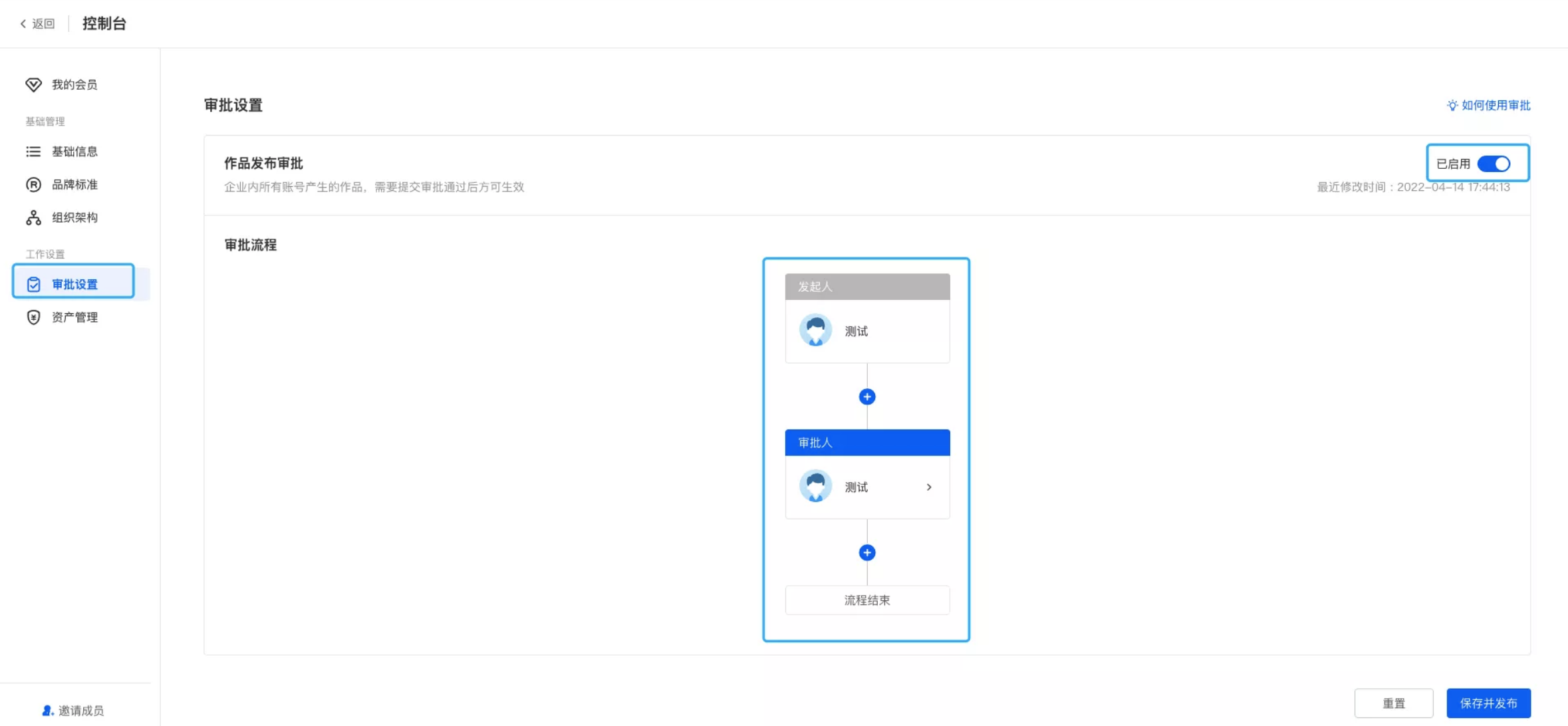The image size is (1568, 726).
Task: Click the plus icon below 发起人 card
Action: tap(866, 397)
